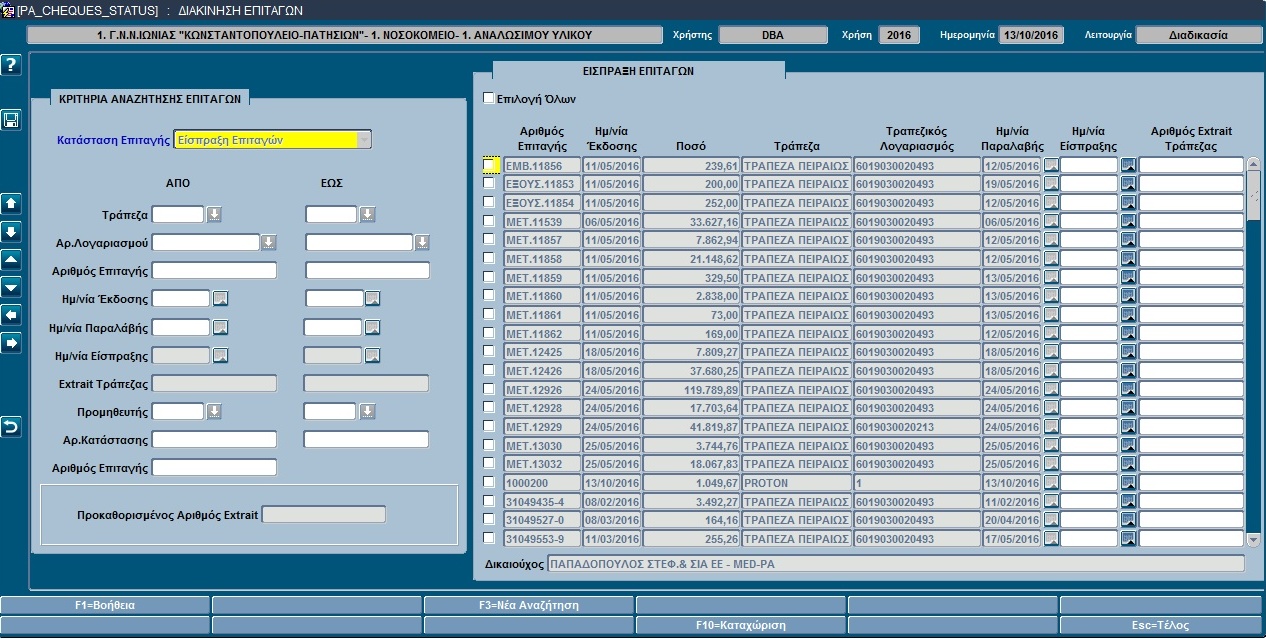Open Παραλαβής calendar icon in row ΜΕΤ.12926

tap(1051, 389)
